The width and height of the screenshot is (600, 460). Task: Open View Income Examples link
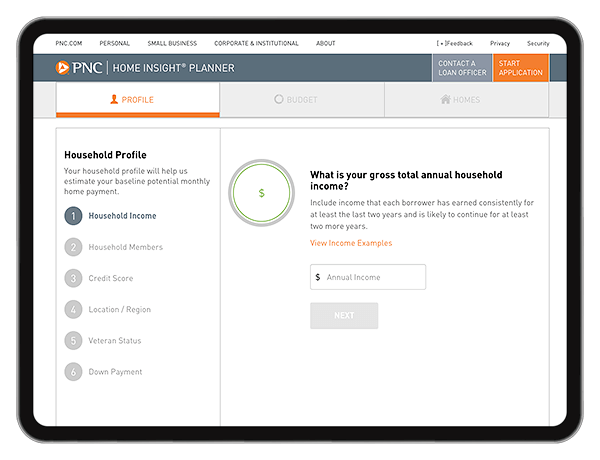[351, 243]
